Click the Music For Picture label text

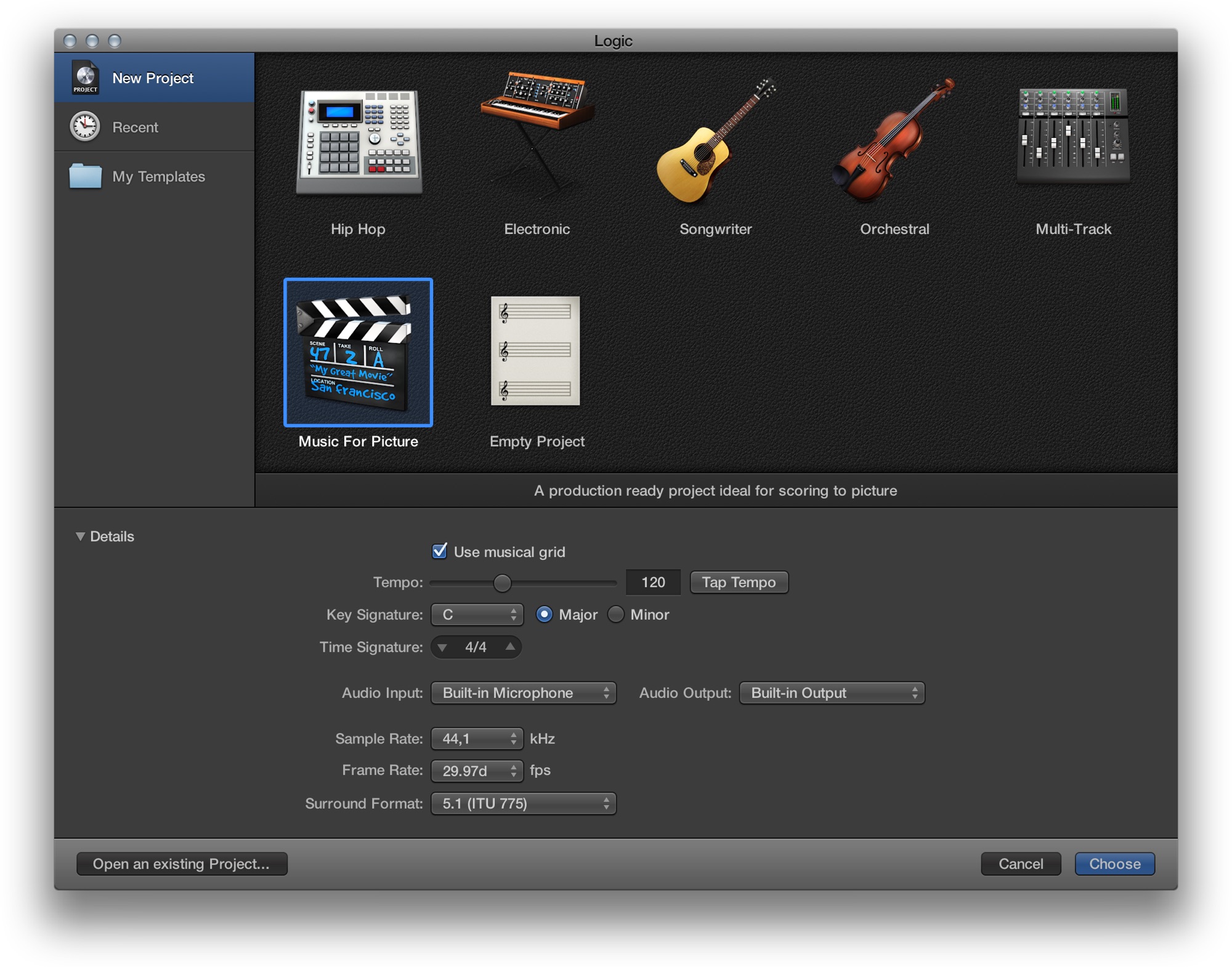point(359,442)
